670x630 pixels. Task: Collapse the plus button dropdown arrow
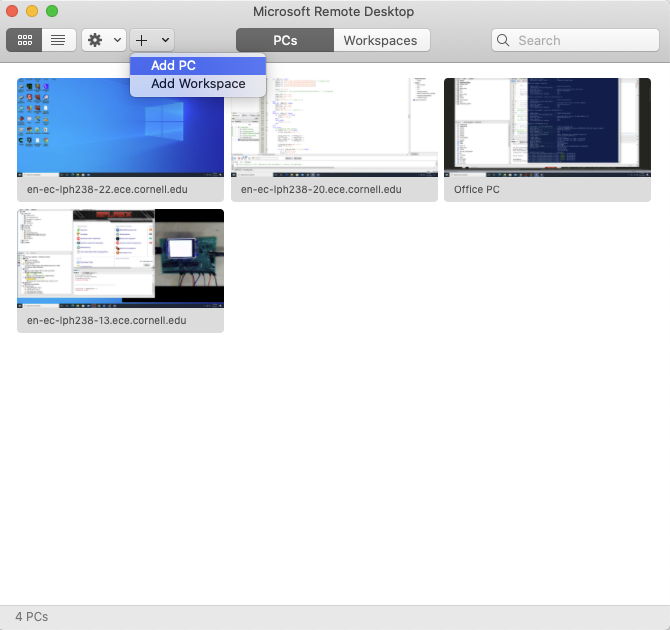click(165, 40)
